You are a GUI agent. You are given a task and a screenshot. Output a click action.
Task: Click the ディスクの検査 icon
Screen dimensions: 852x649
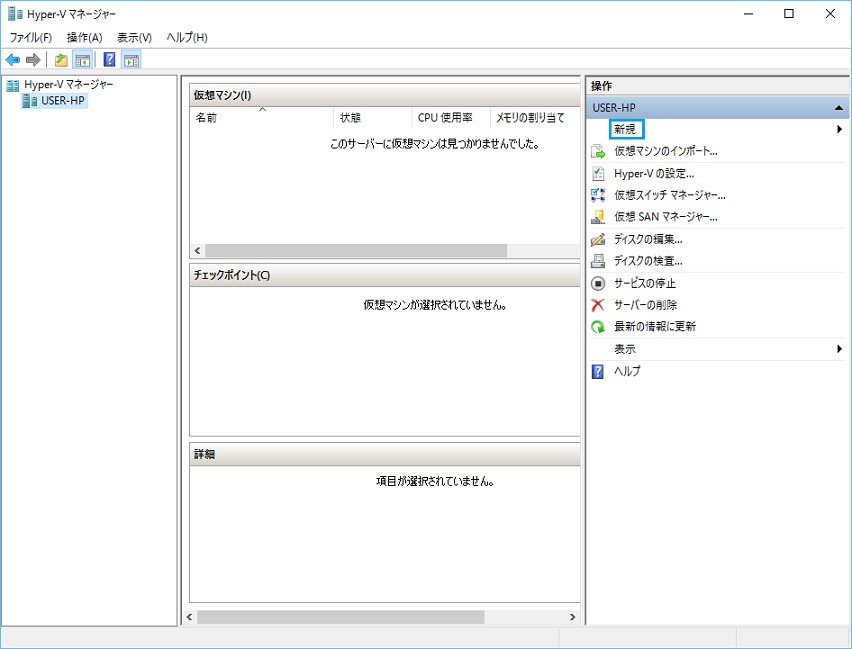[x=598, y=261]
